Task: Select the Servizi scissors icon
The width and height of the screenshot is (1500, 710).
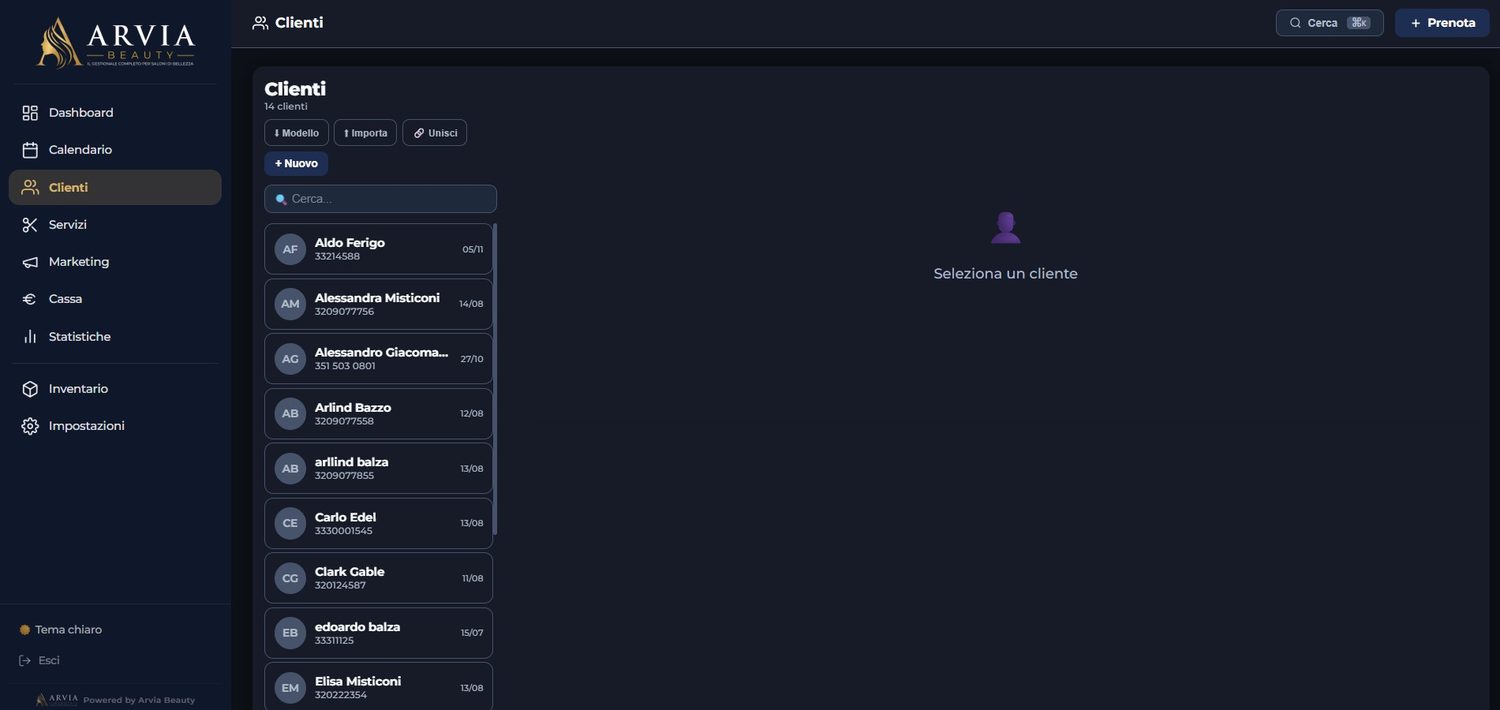Action: 30,225
